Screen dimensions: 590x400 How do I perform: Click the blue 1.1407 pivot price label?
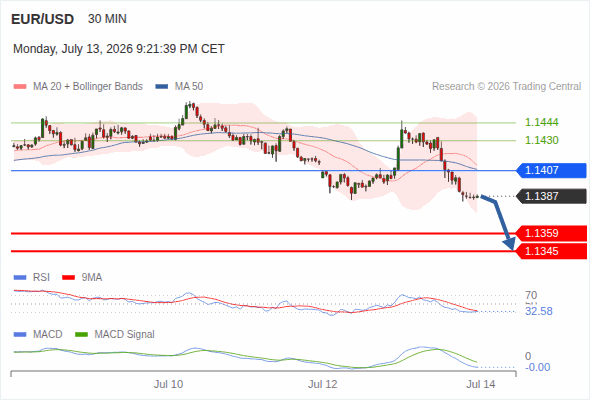[x=551, y=170]
